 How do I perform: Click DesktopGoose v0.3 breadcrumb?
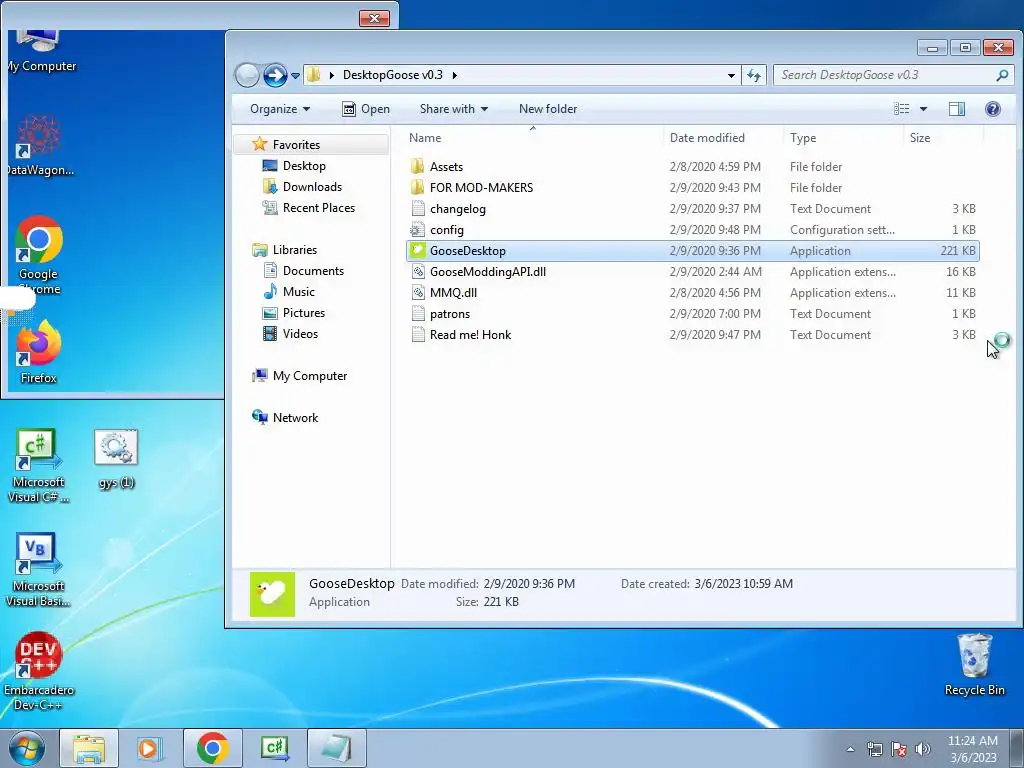pyautogui.click(x=392, y=75)
